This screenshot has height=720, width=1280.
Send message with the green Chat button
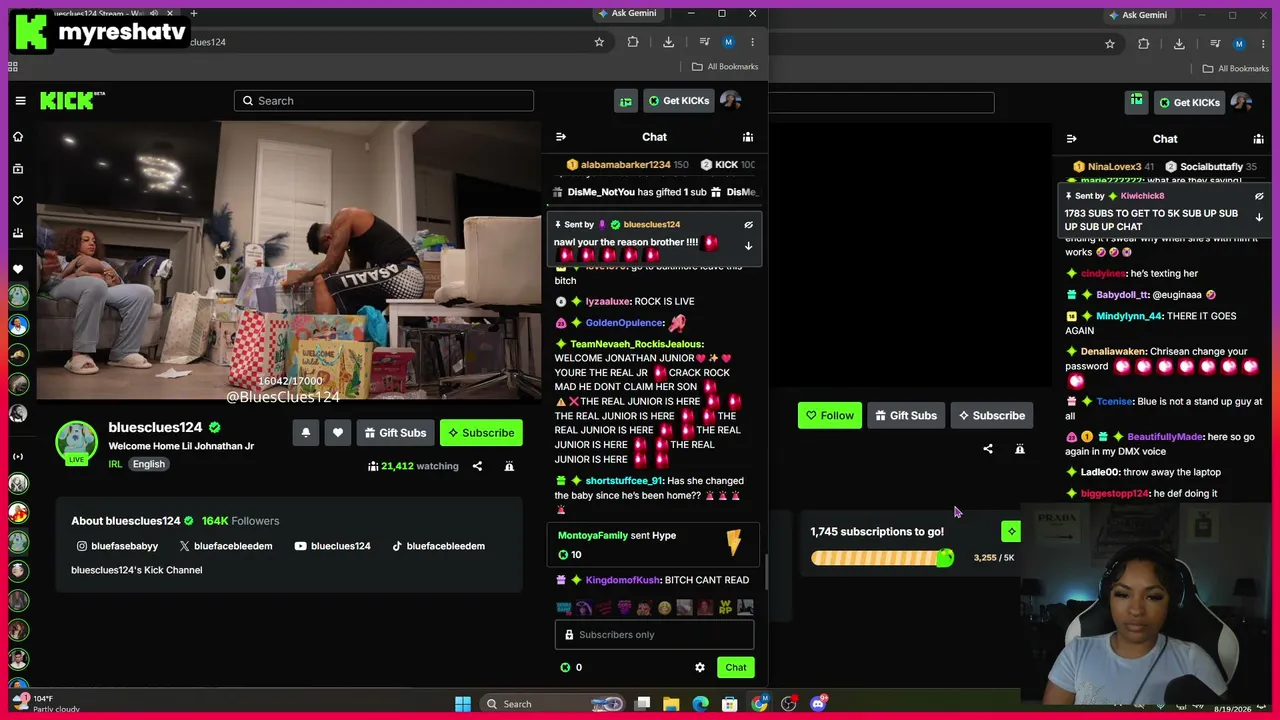pyautogui.click(x=736, y=668)
